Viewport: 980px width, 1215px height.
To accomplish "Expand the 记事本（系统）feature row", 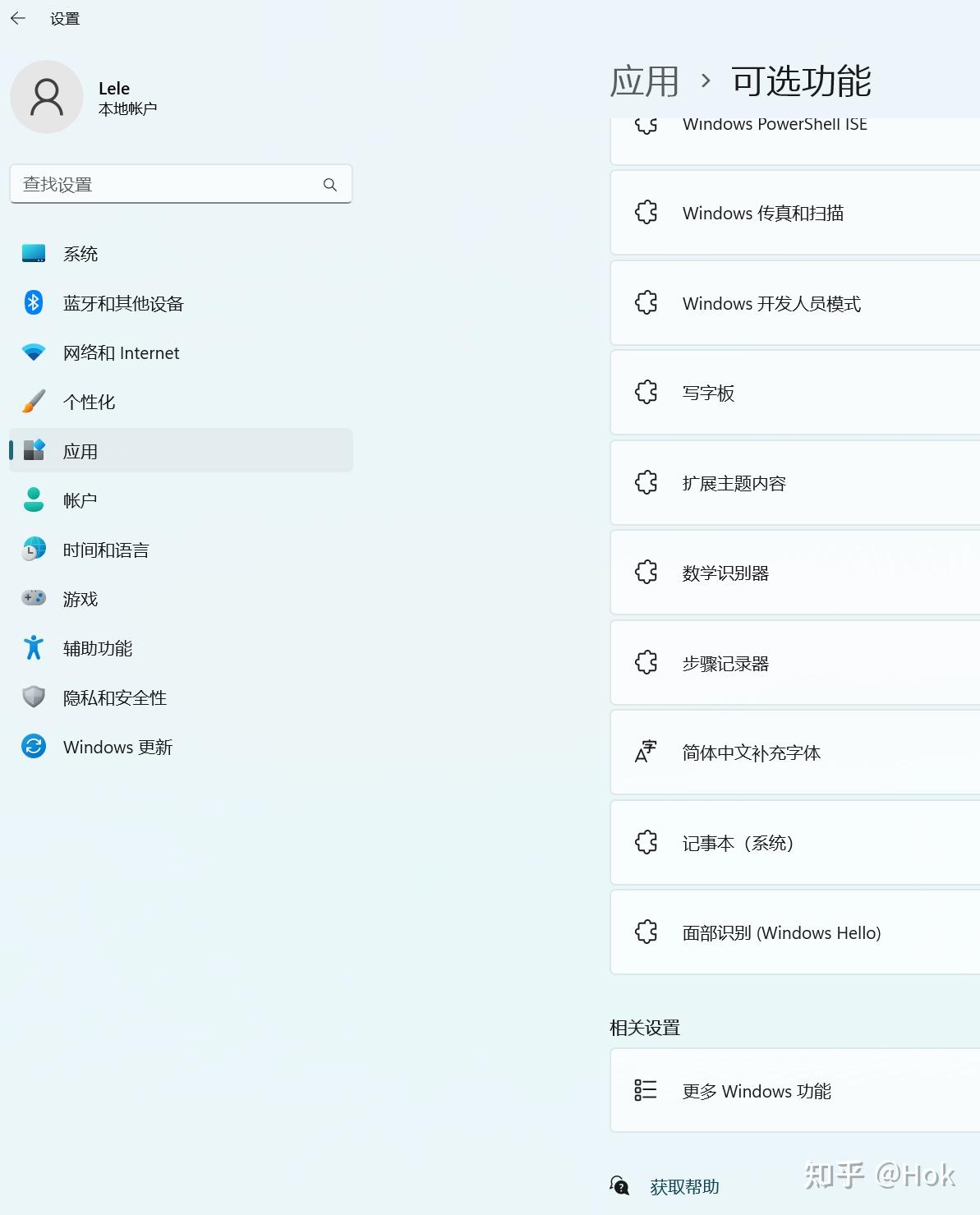I will (x=789, y=842).
